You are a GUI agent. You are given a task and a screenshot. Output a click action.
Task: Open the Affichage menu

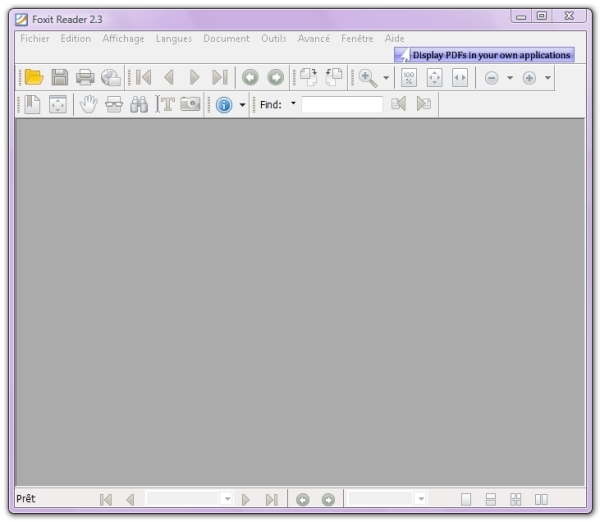pos(123,39)
